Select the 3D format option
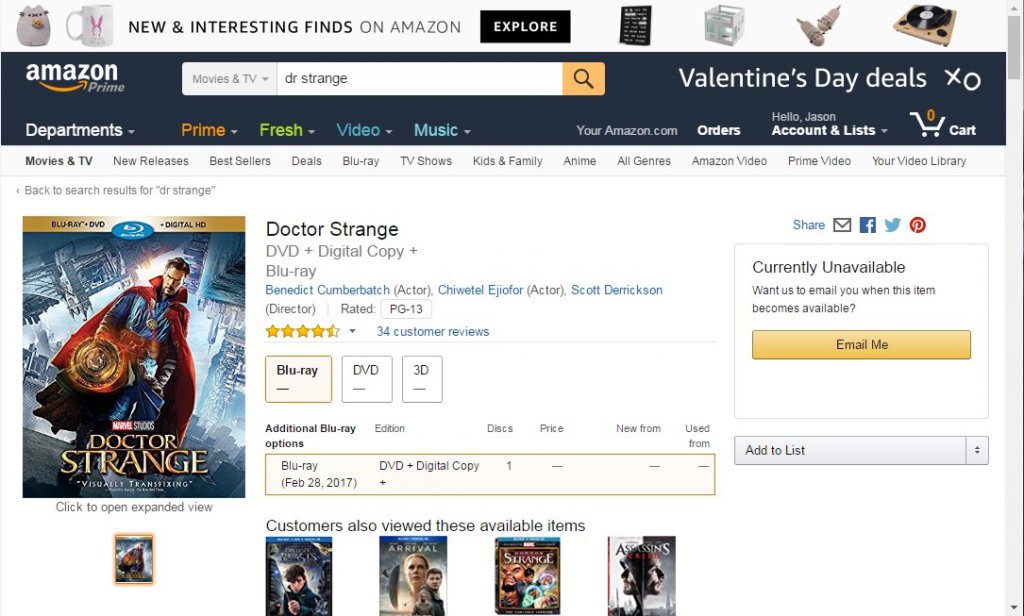Image resolution: width=1024 pixels, height=616 pixels. [421, 378]
